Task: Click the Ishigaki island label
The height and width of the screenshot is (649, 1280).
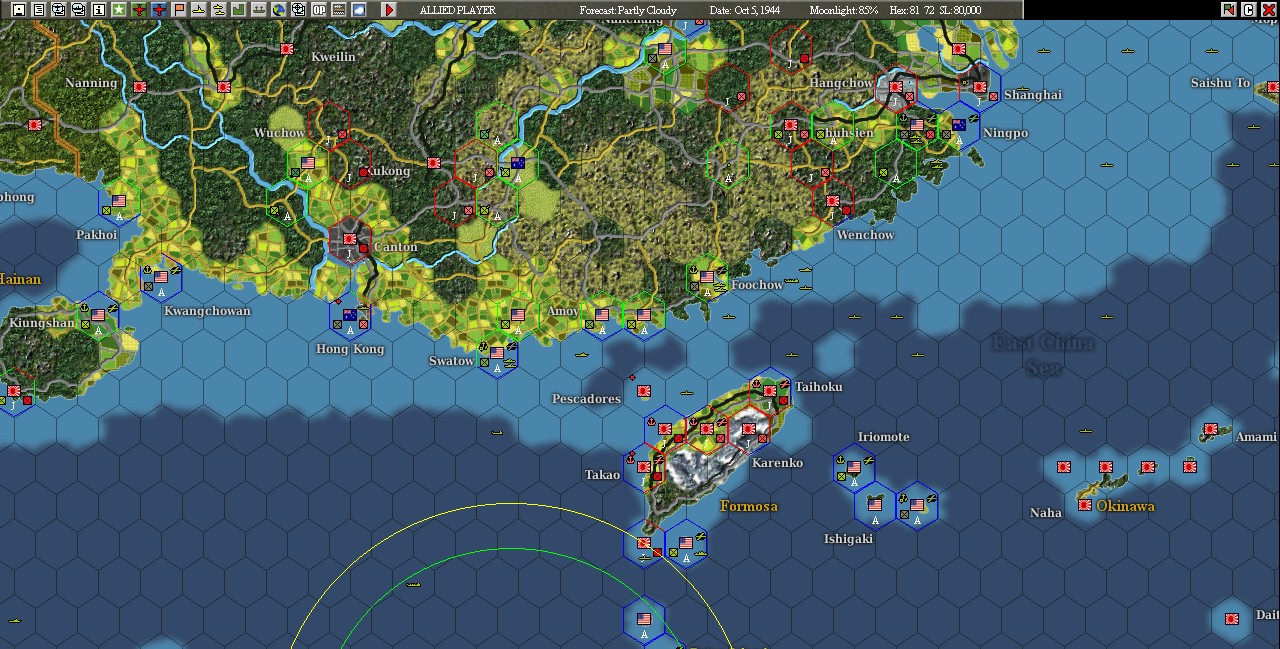Action: point(848,539)
